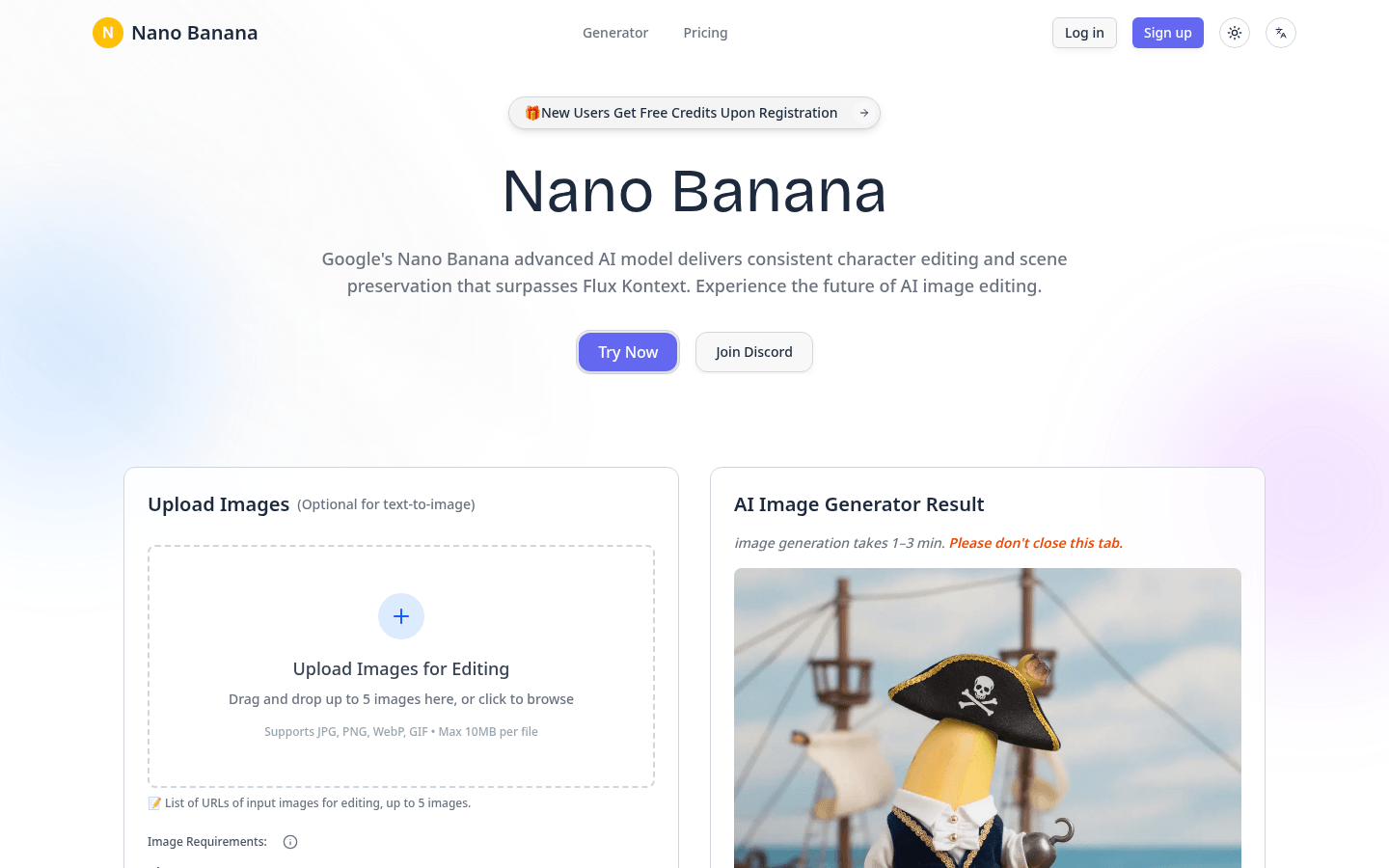The image size is (1389, 868).
Task: Click the gift emoji on the banner
Action: 532,113
